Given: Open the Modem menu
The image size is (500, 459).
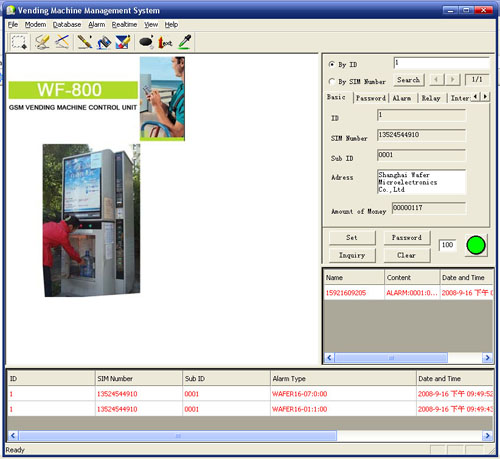Looking at the screenshot, I should pos(35,25).
